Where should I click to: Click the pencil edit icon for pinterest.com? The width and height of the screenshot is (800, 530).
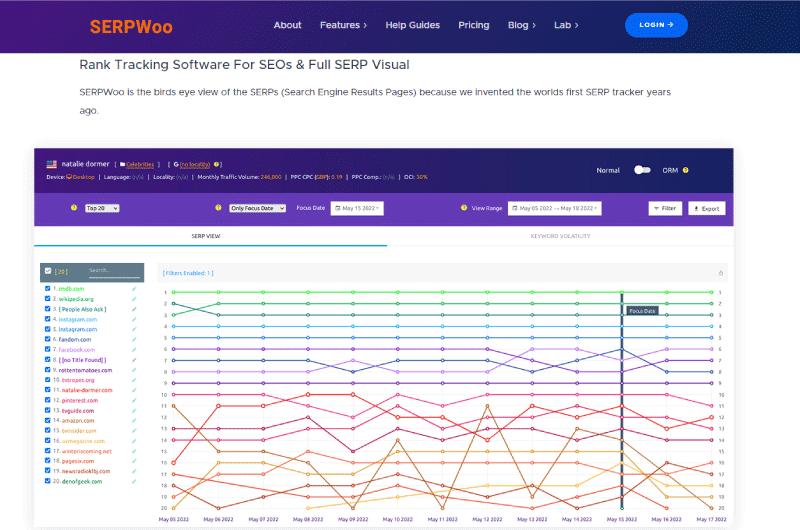pos(134,400)
